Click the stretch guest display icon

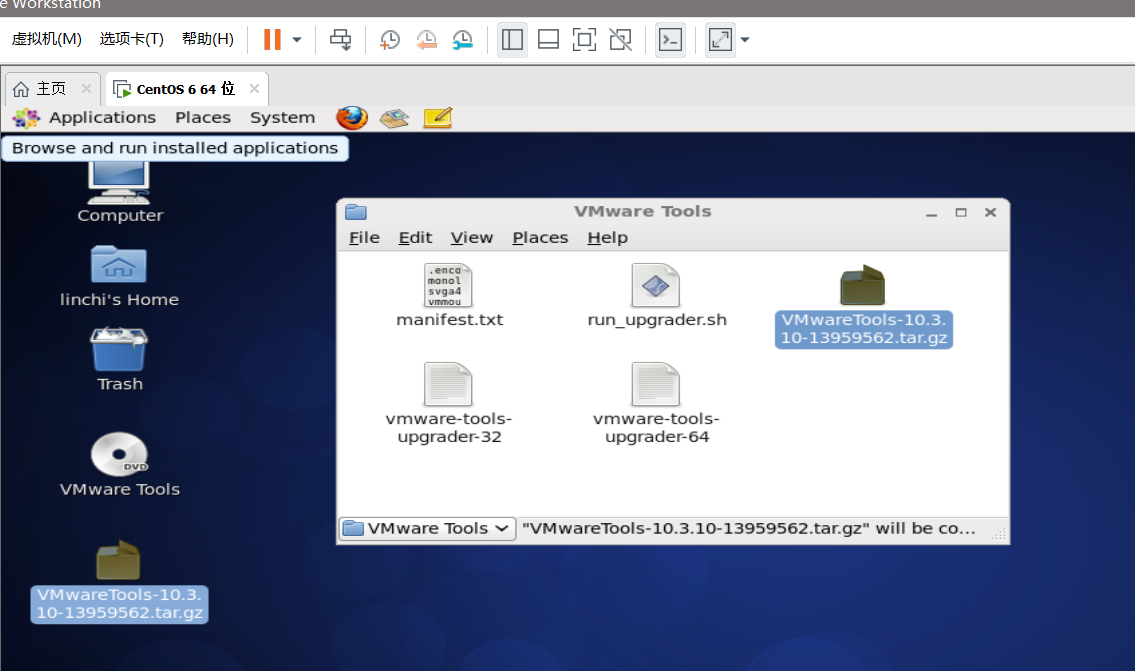click(x=720, y=39)
